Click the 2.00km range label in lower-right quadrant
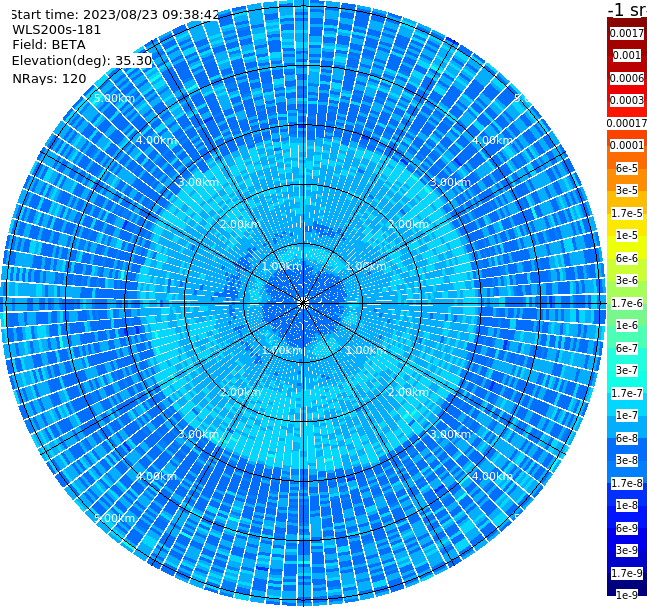 pyautogui.click(x=408, y=392)
